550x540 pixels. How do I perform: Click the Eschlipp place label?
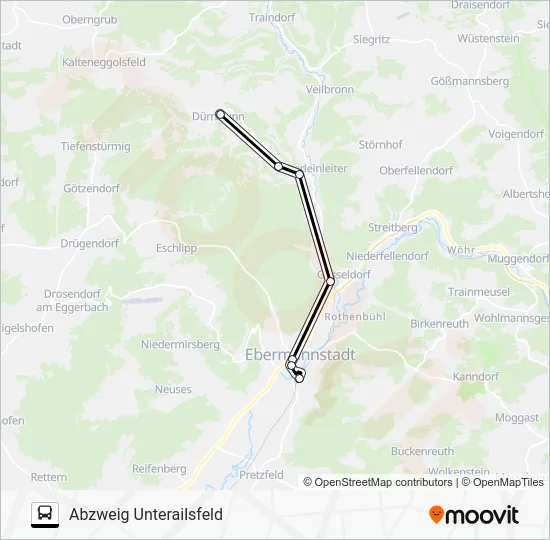(176, 248)
